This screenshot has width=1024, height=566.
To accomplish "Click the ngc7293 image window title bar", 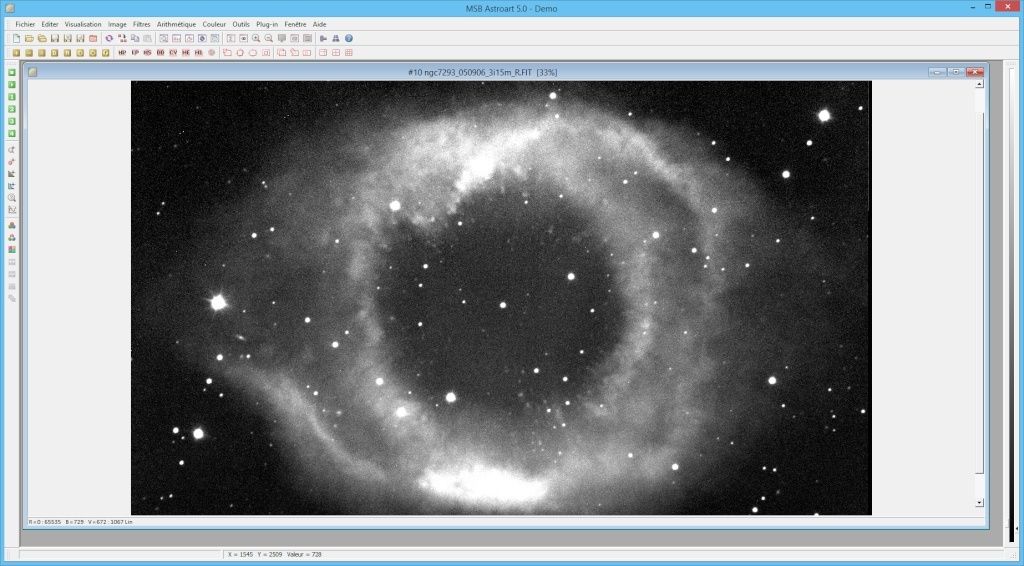I will [x=482, y=72].
